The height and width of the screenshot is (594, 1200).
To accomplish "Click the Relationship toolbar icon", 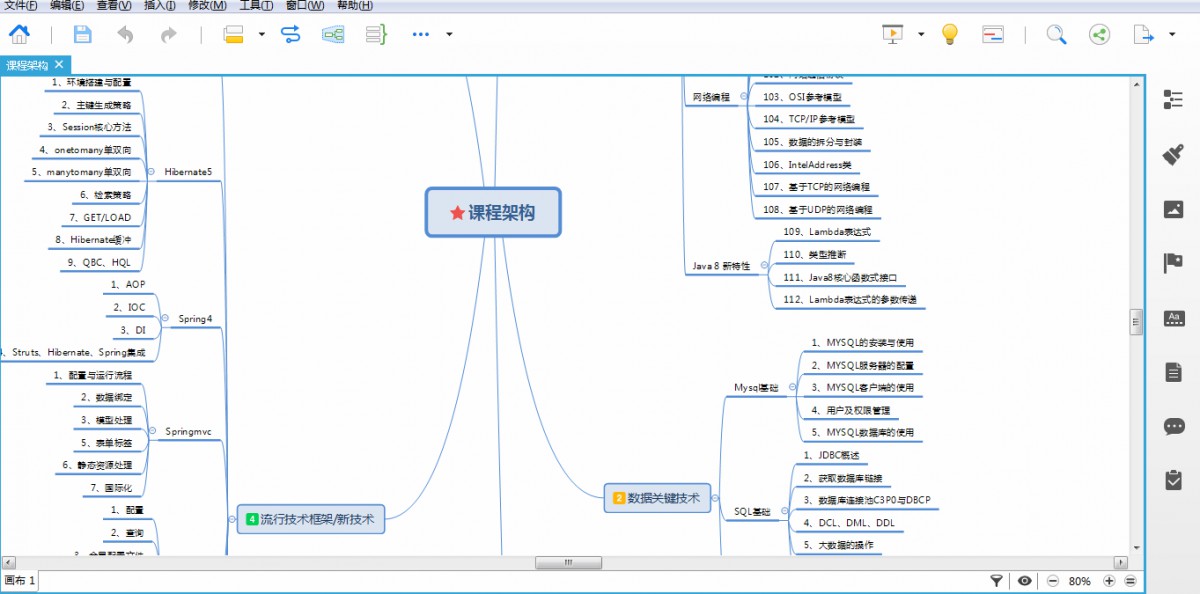I will pos(289,33).
